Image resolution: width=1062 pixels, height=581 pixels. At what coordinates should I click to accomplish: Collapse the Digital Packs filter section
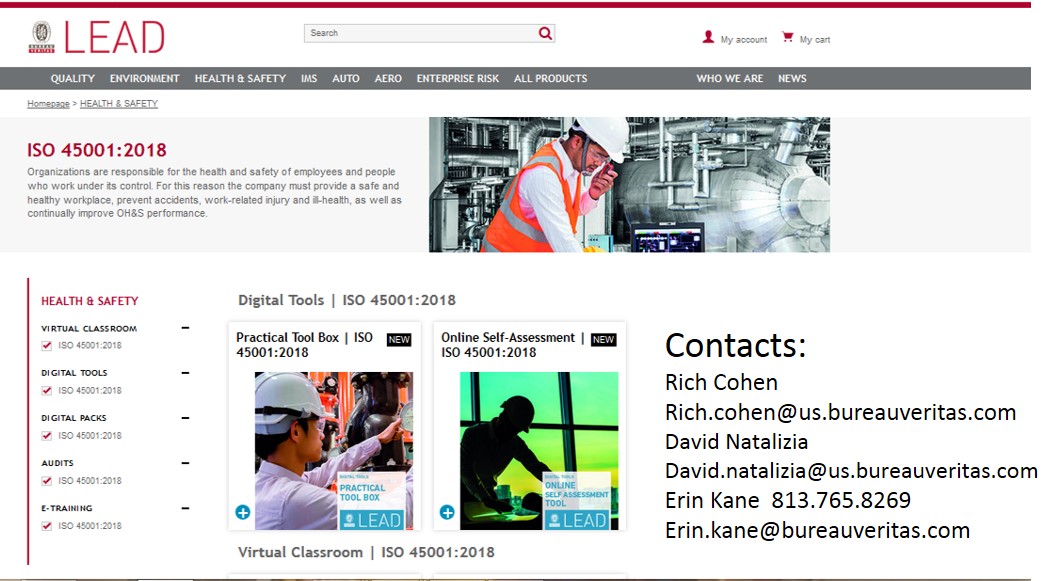coord(185,418)
